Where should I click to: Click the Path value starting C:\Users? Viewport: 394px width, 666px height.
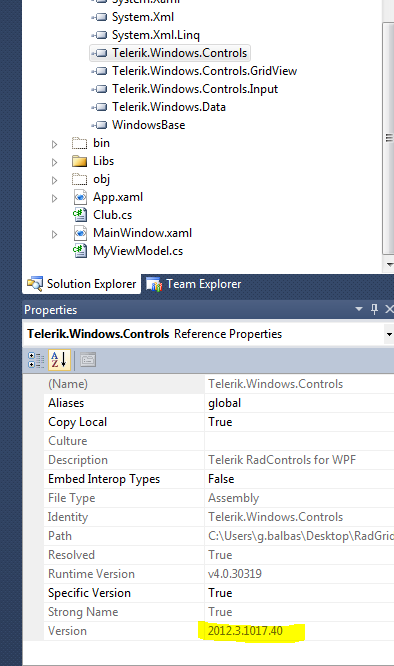pos(301,536)
